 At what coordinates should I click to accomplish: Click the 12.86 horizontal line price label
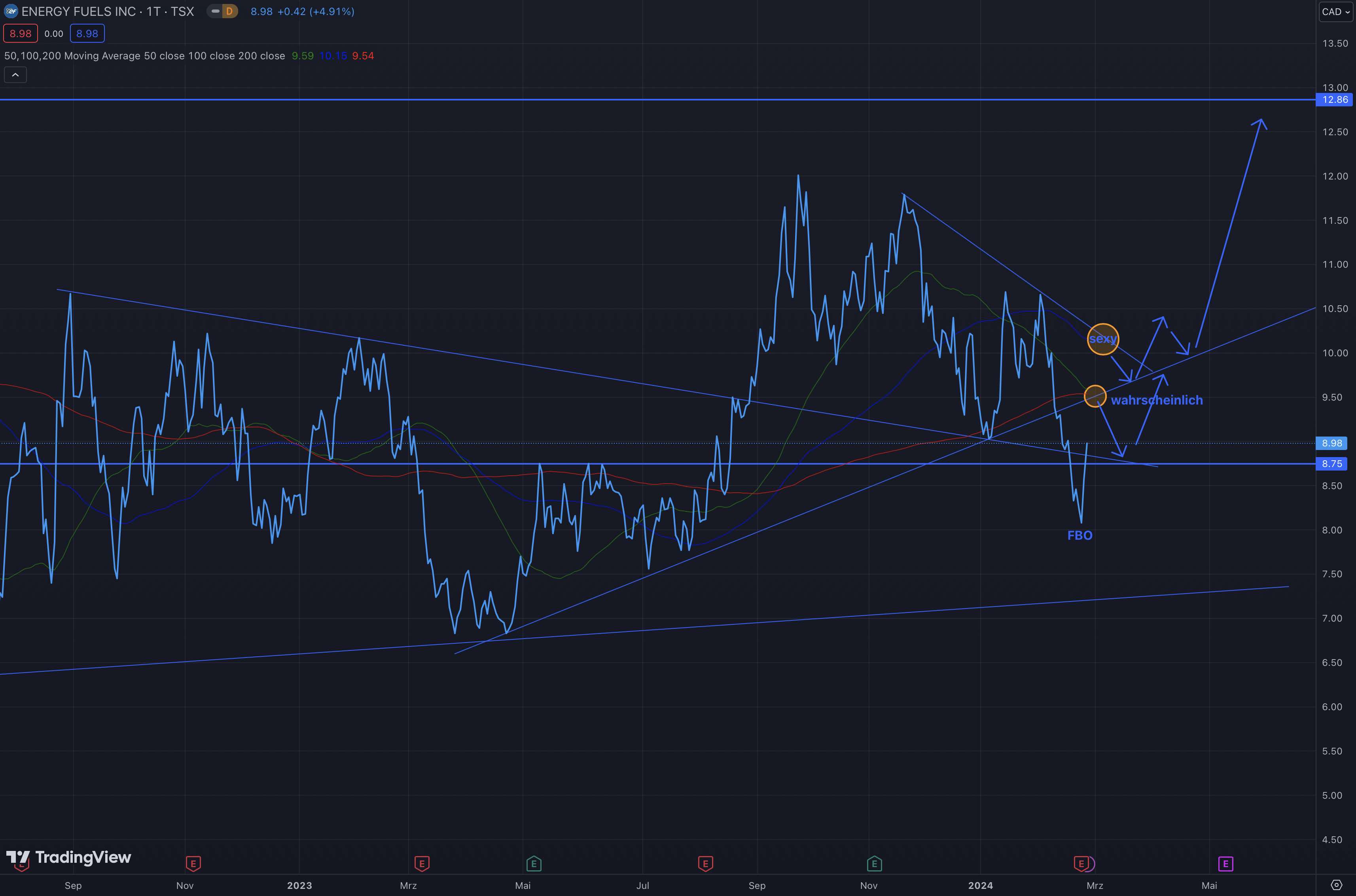[x=1334, y=100]
